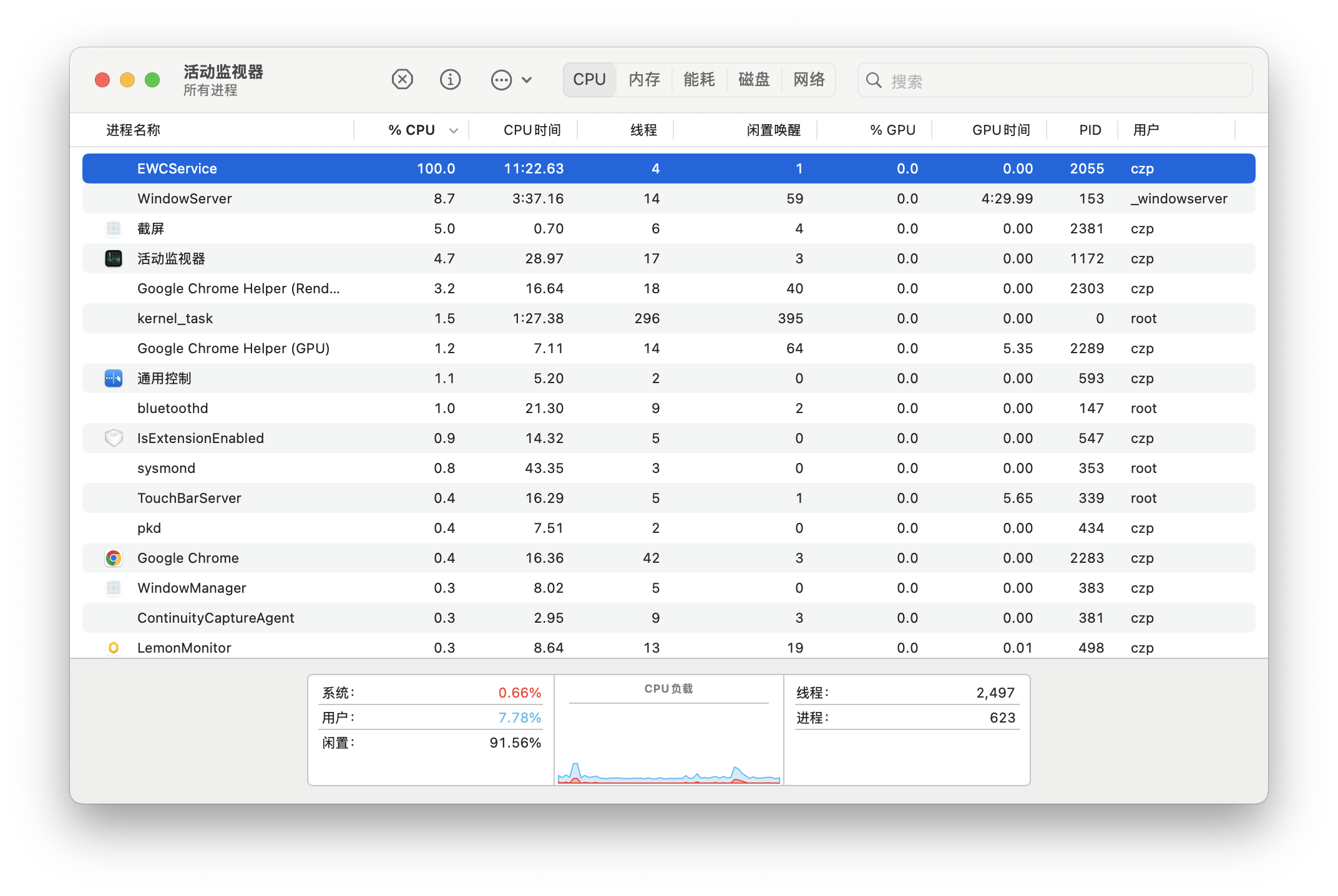Click the 通用控制 blue icon

pos(114,378)
